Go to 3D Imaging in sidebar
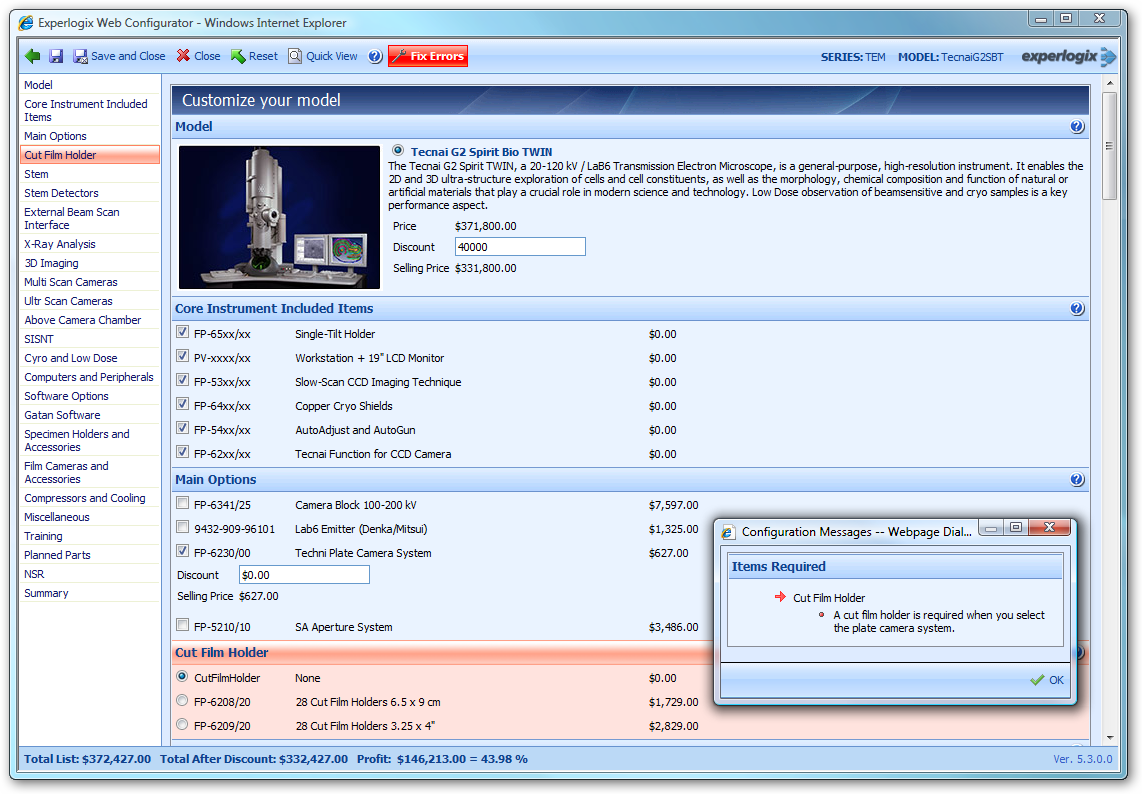This screenshot has width=1142, height=794. [x=51, y=263]
